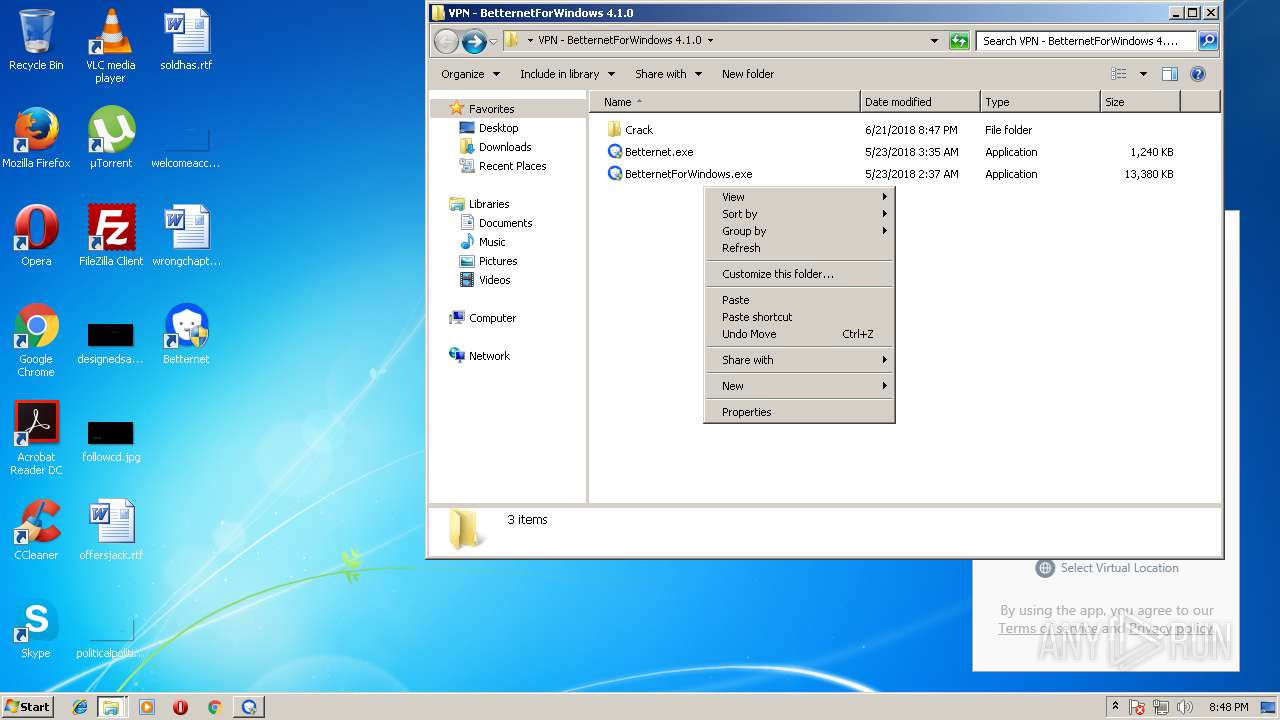Select Network in navigation pane
Screen dimensions: 1280x720
point(480,356)
